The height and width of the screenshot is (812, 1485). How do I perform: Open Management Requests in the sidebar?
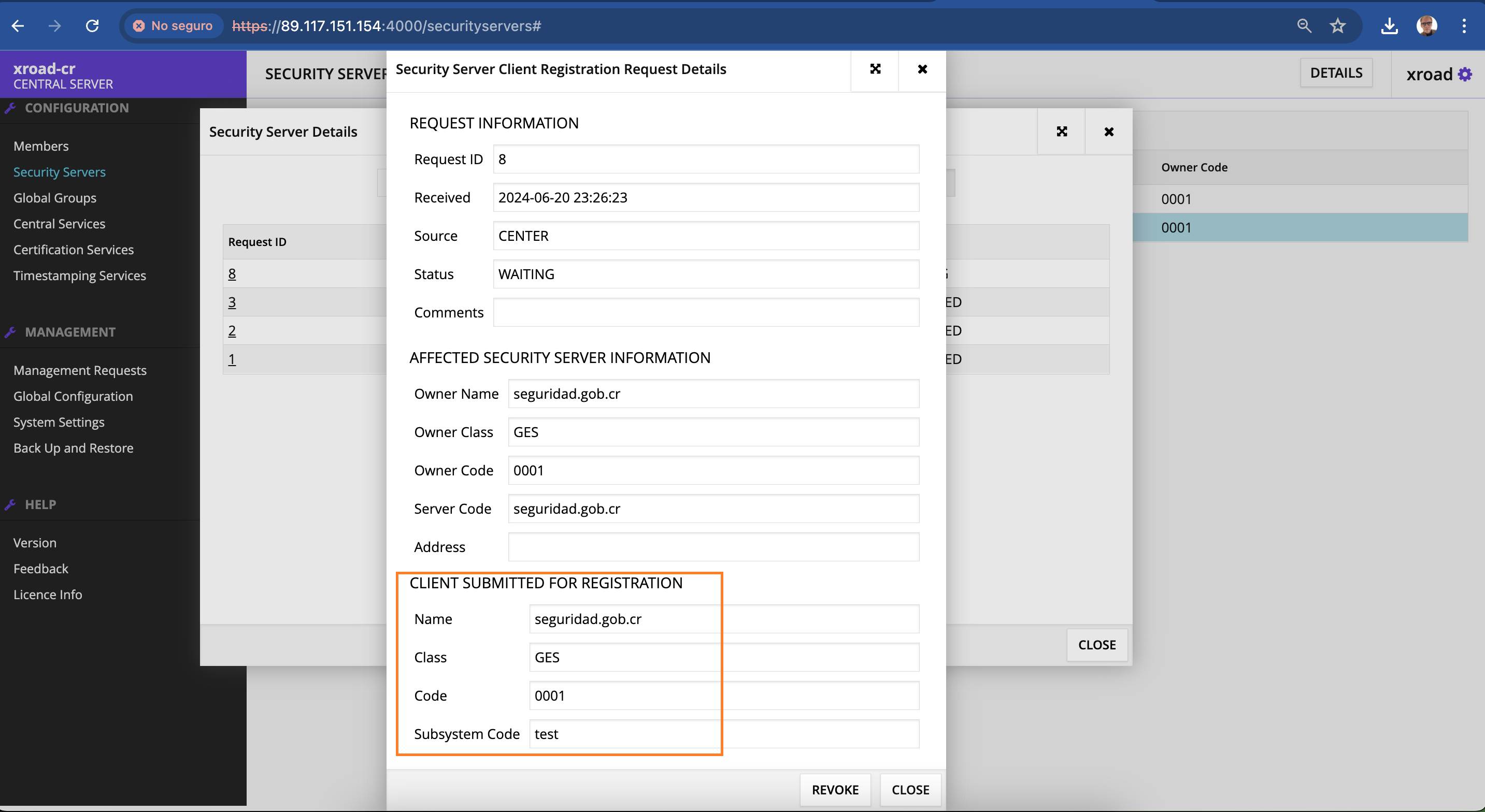tap(80, 371)
